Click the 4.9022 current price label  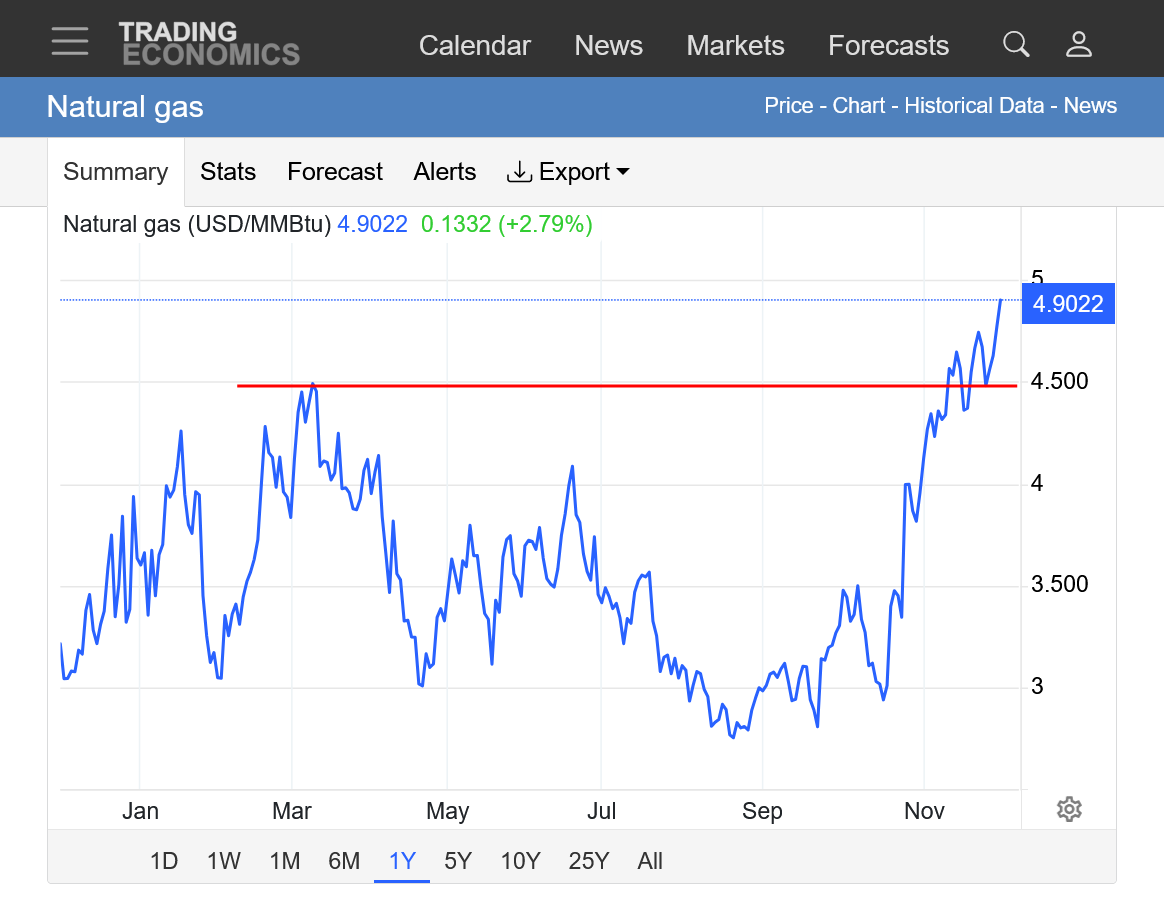(1067, 304)
